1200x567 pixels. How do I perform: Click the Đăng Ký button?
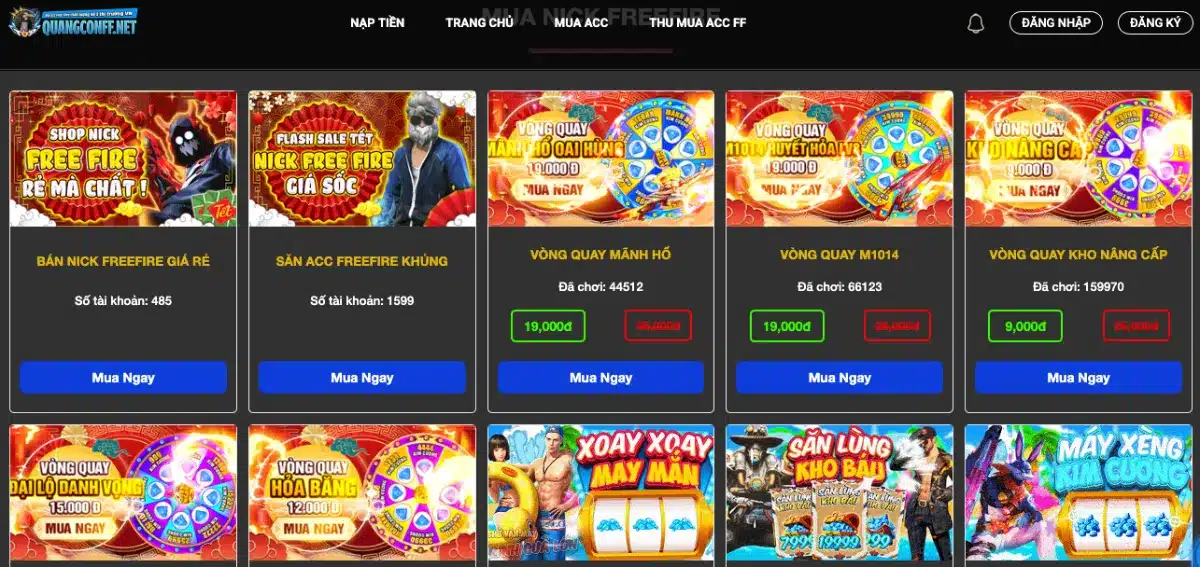[x=1155, y=23]
